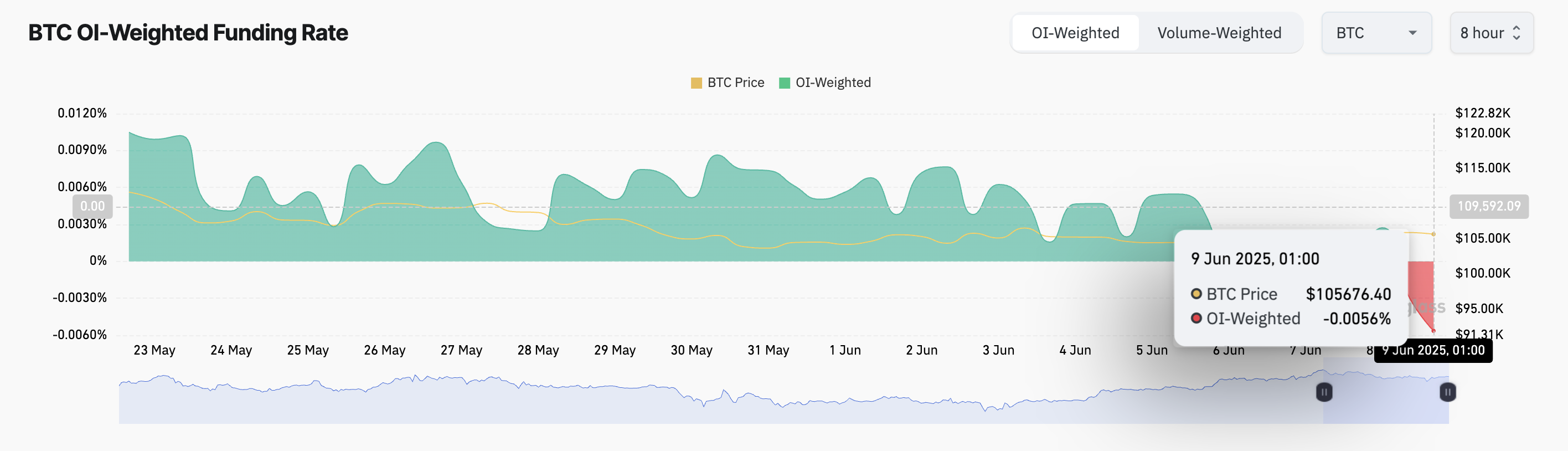1568x451 pixels.
Task: Click the black 9 Jun 2025, 01:00 axis label
Action: [1433, 350]
